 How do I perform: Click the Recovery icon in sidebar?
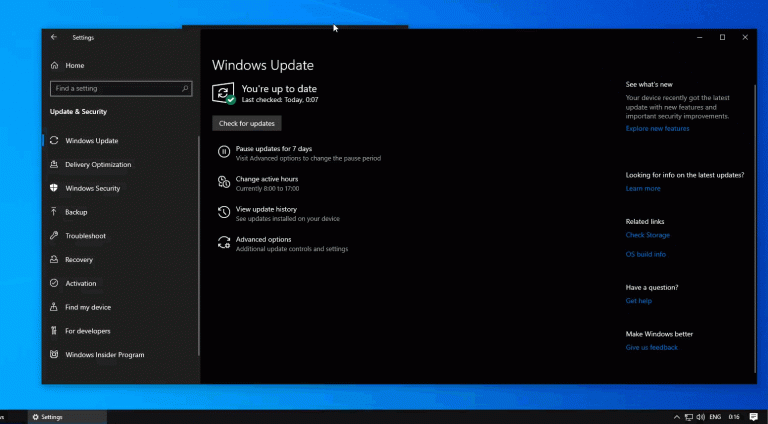point(54,259)
